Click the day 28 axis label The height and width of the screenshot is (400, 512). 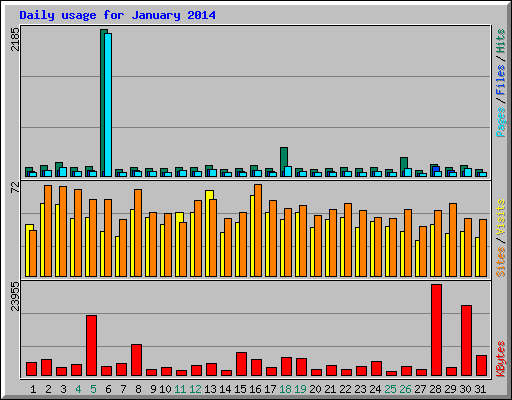click(435, 389)
